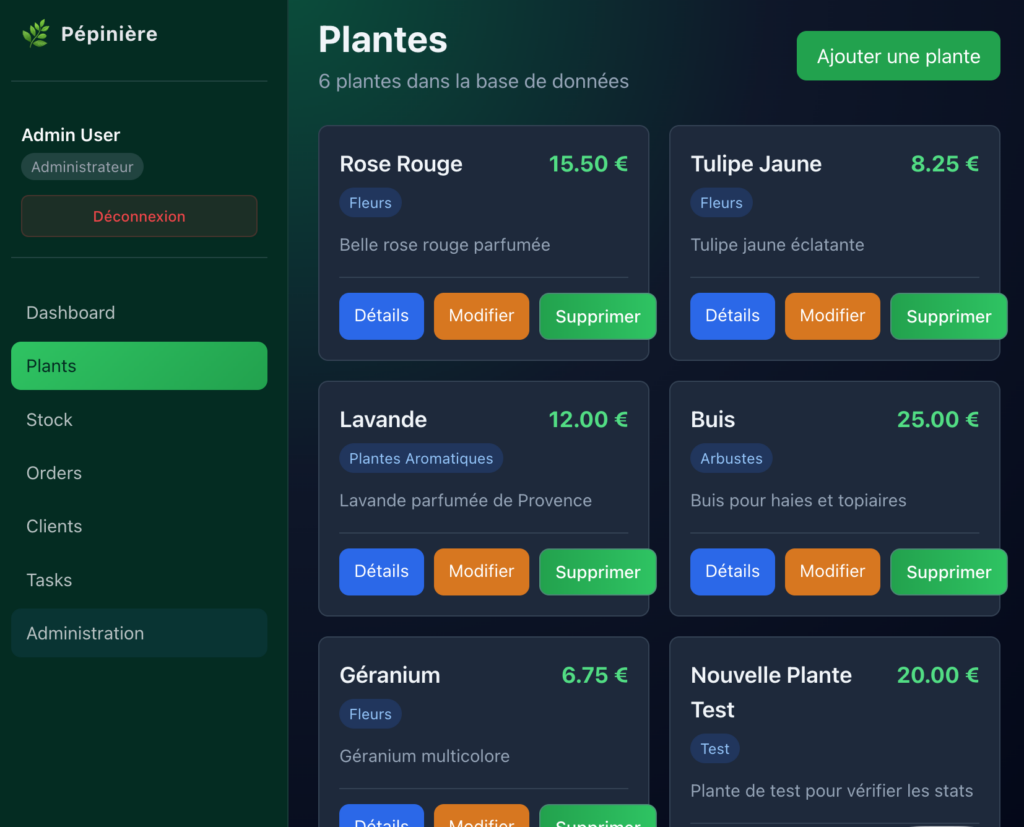Open the Administration section
Viewport: 1024px width, 827px height.
pyautogui.click(x=139, y=633)
